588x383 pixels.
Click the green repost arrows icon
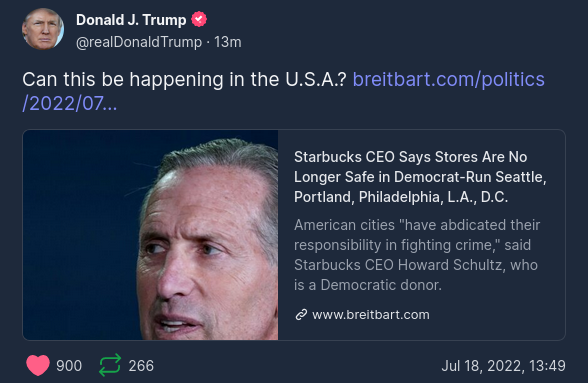pyautogui.click(x=110, y=365)
